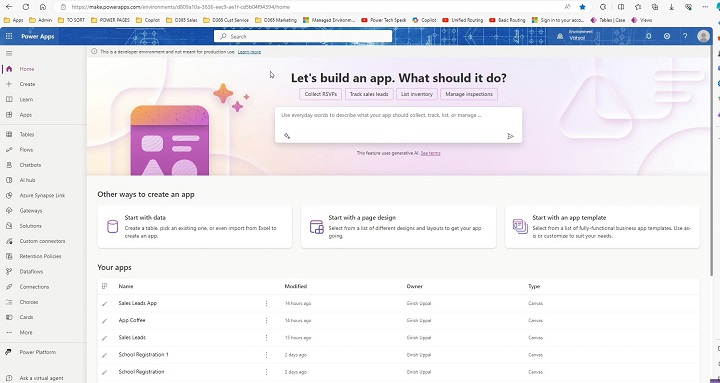Click the Azure Synapse Link icon

pos(9,195)
